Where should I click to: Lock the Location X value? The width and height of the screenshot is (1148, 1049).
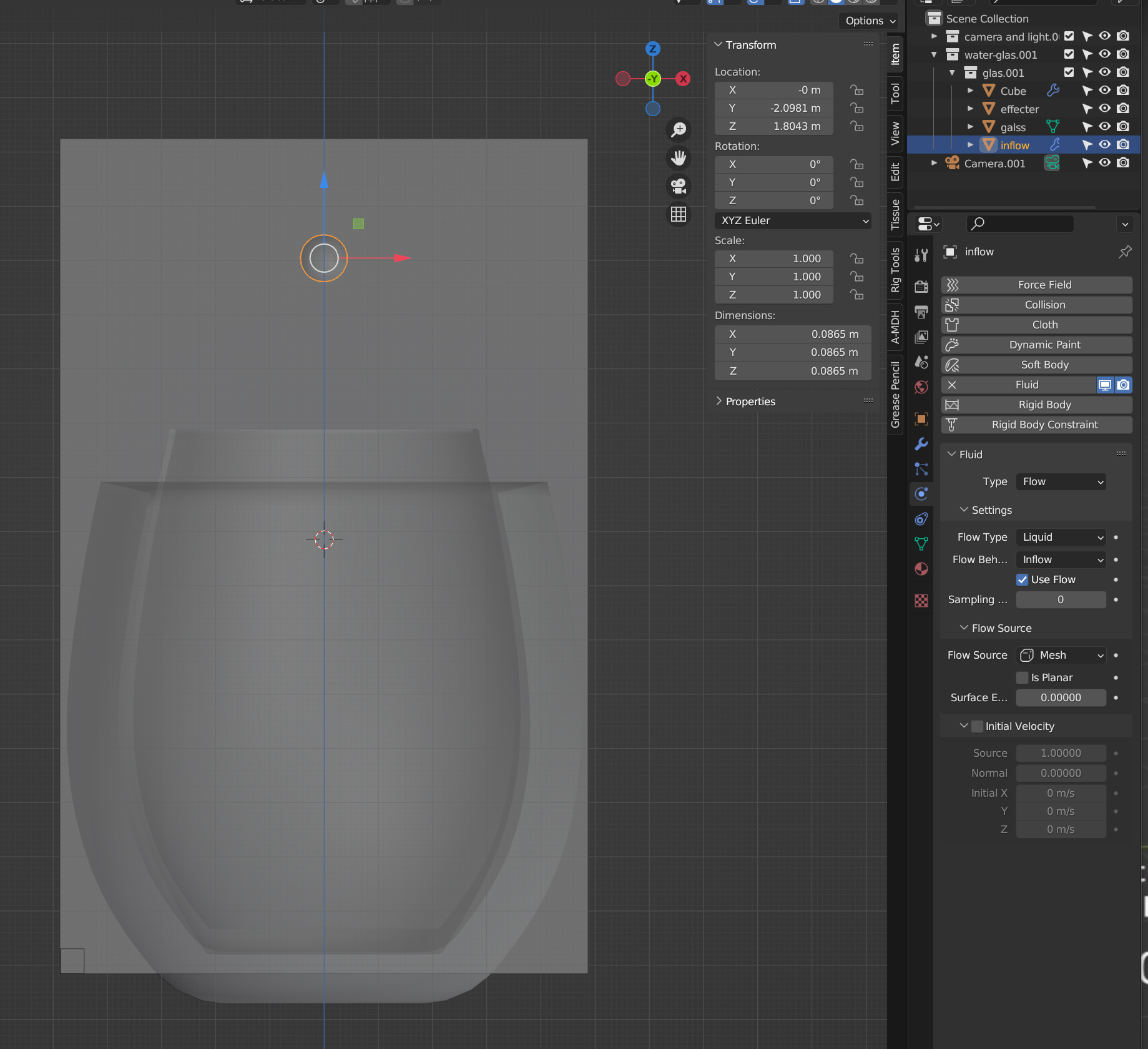[857, 90]
